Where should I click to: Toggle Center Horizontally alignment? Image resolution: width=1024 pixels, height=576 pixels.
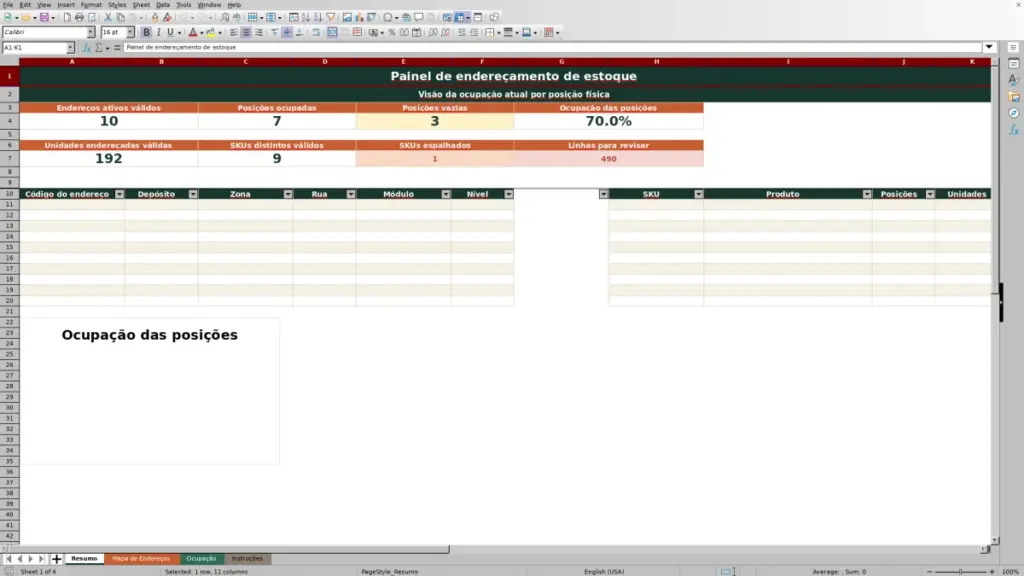point(246,33)
